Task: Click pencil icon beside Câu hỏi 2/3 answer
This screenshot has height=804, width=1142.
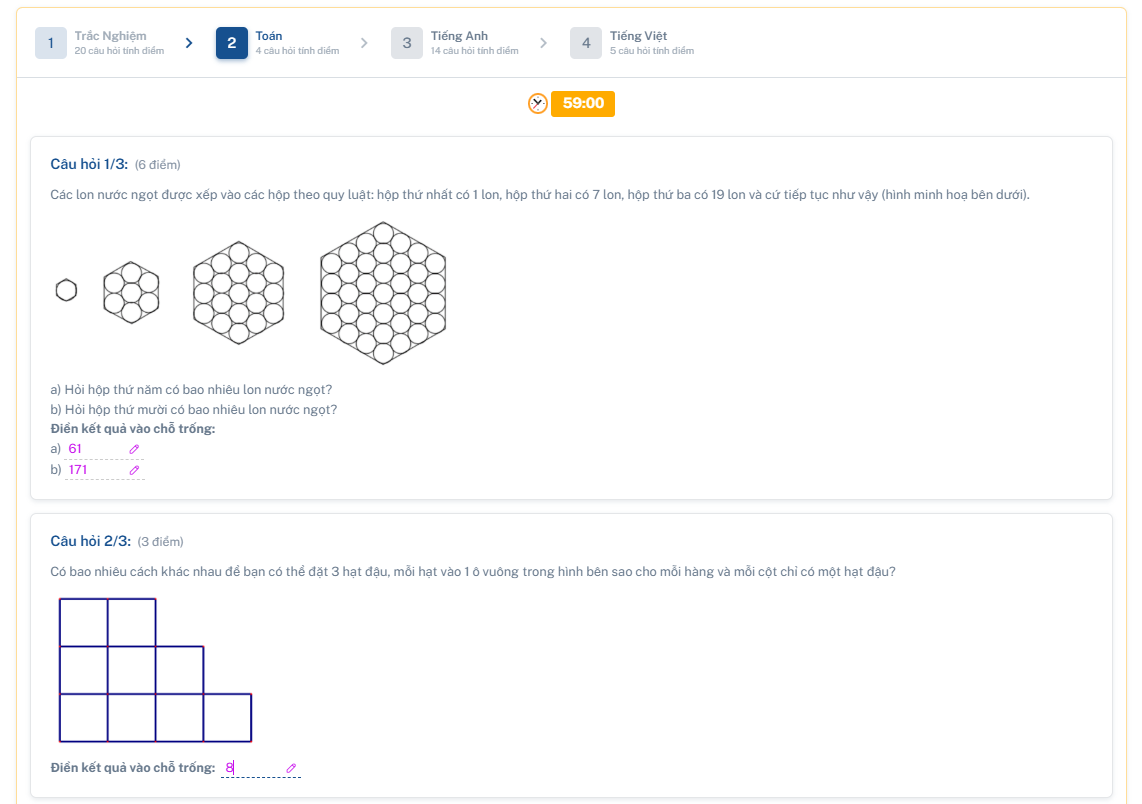Action: click(291, 768)
